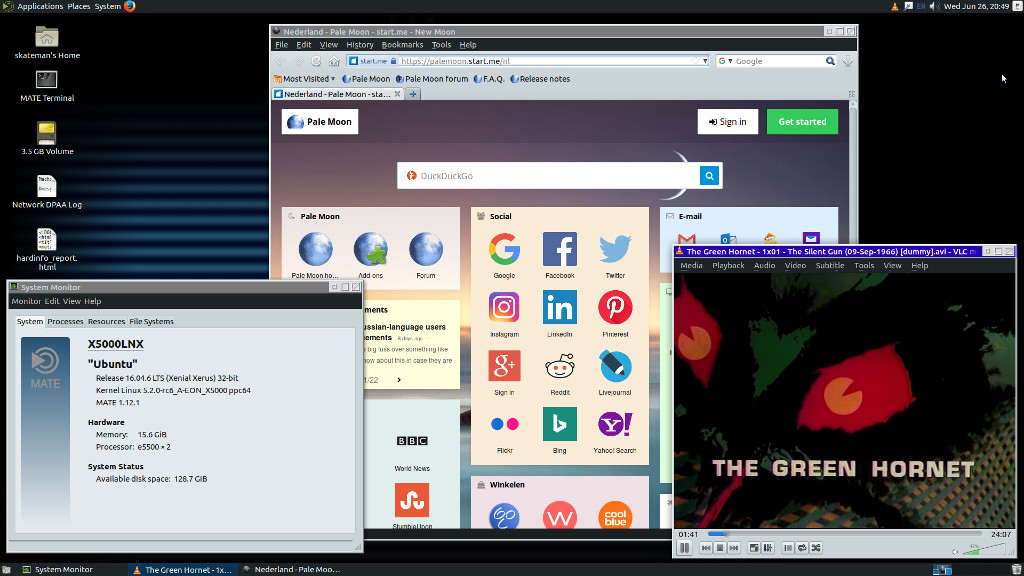Open the Places menu in top panel
Screen dimensions: 1024x576
click(78, 6)
